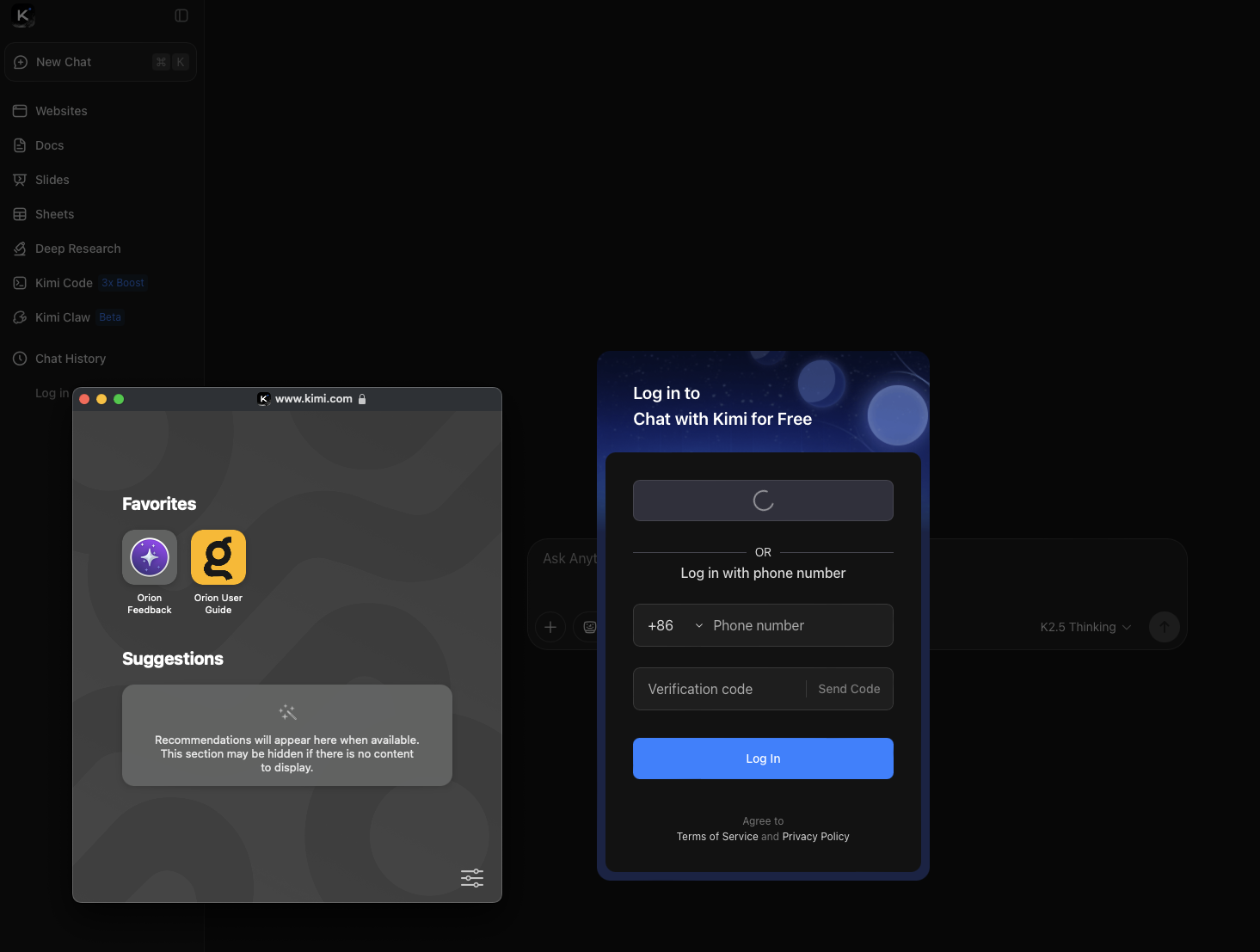Screen dimensions: 1260x952
Task: Zoom the Orion window with green button
Action: pos(119,399)
